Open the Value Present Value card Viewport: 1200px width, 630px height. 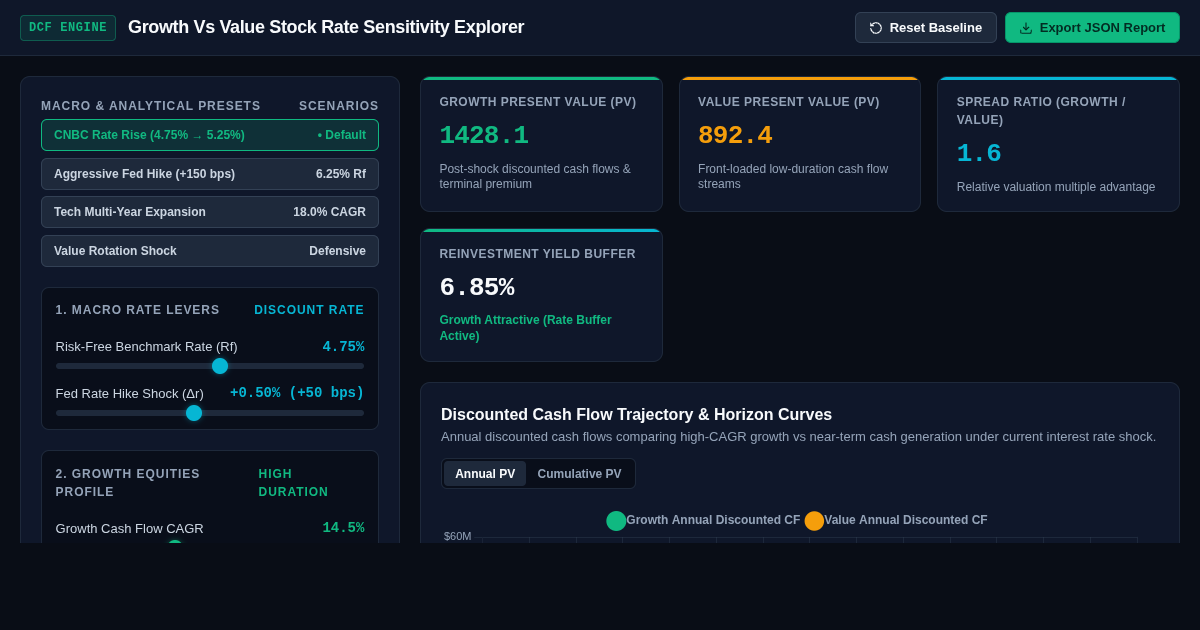(800, 144)
